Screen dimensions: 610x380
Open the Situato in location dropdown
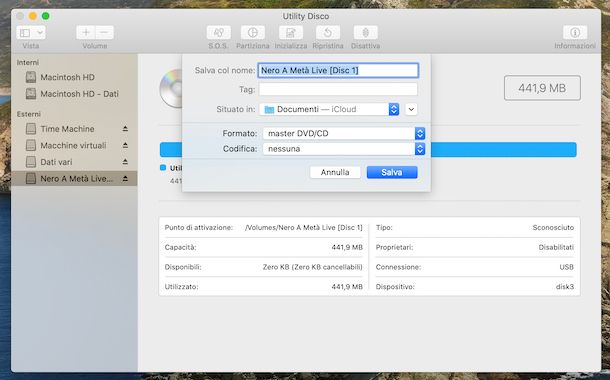coord(329,109)
